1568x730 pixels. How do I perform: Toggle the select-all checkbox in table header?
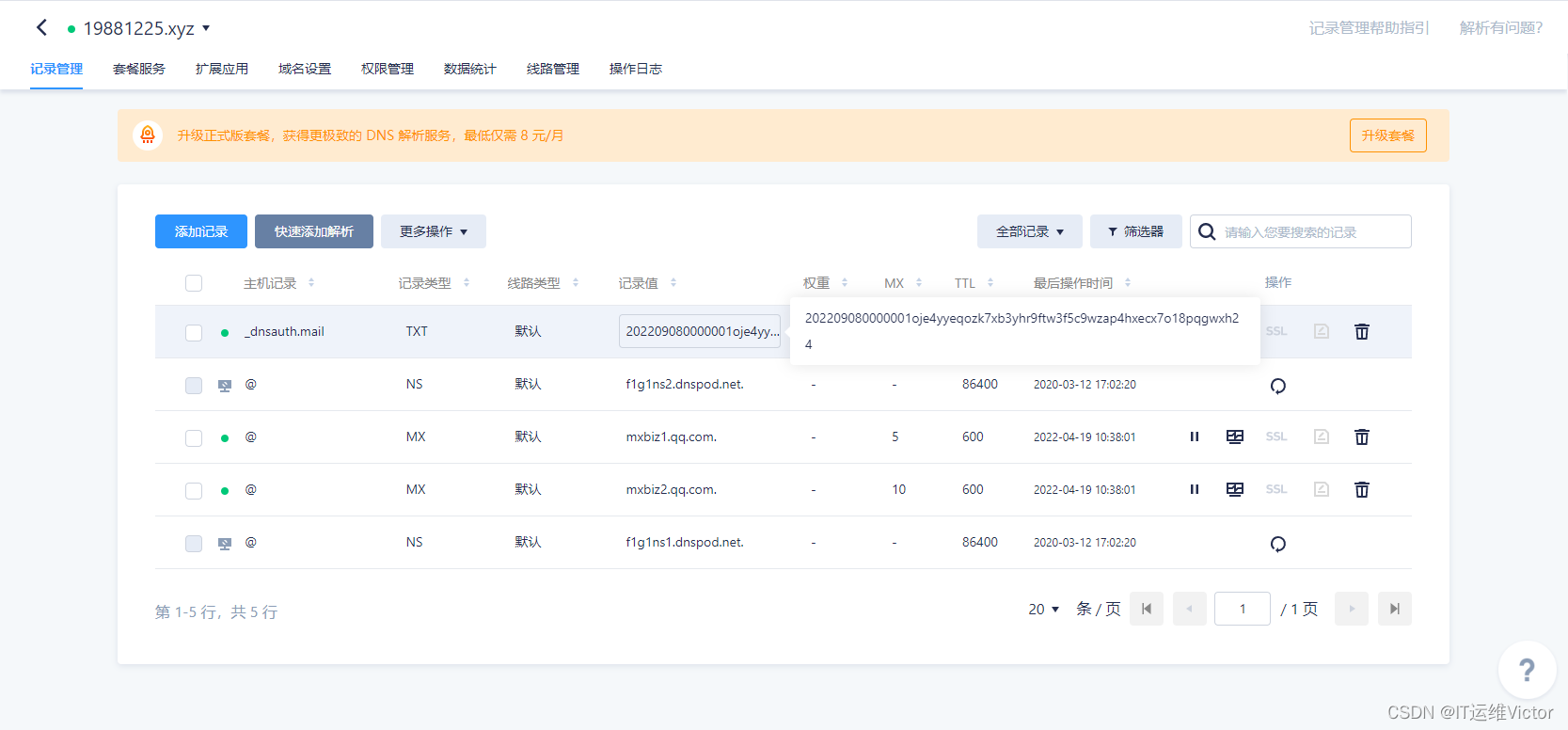click(x=194, y=283)
